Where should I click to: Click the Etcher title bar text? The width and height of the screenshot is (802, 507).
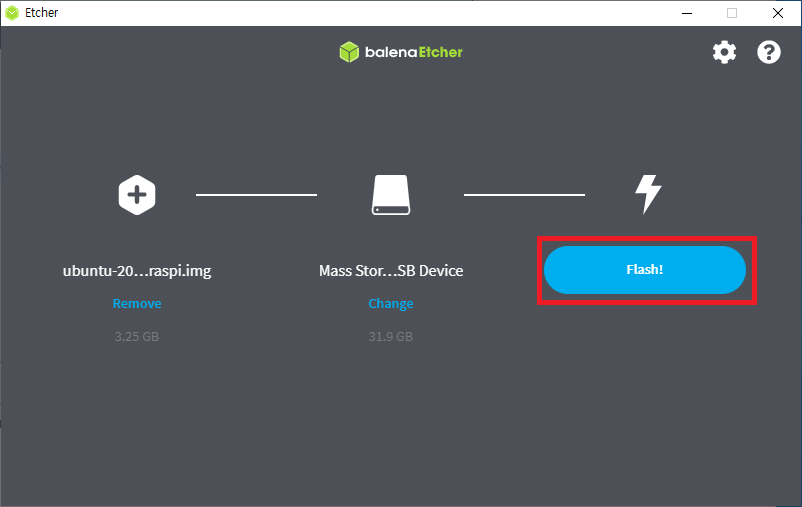41,13
